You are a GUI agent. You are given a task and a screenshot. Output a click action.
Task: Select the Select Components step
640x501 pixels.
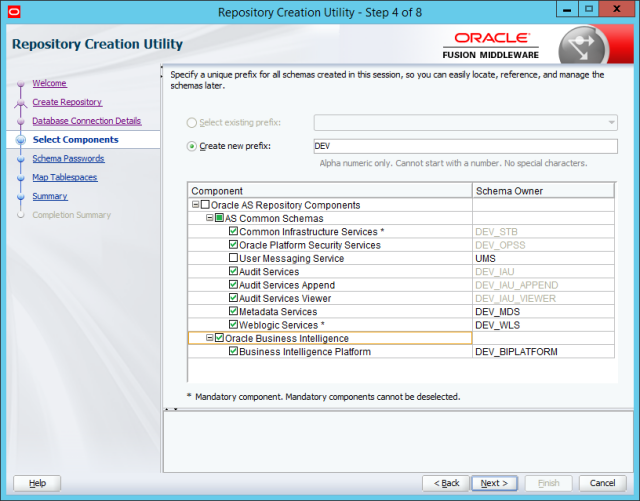point(76,140)
